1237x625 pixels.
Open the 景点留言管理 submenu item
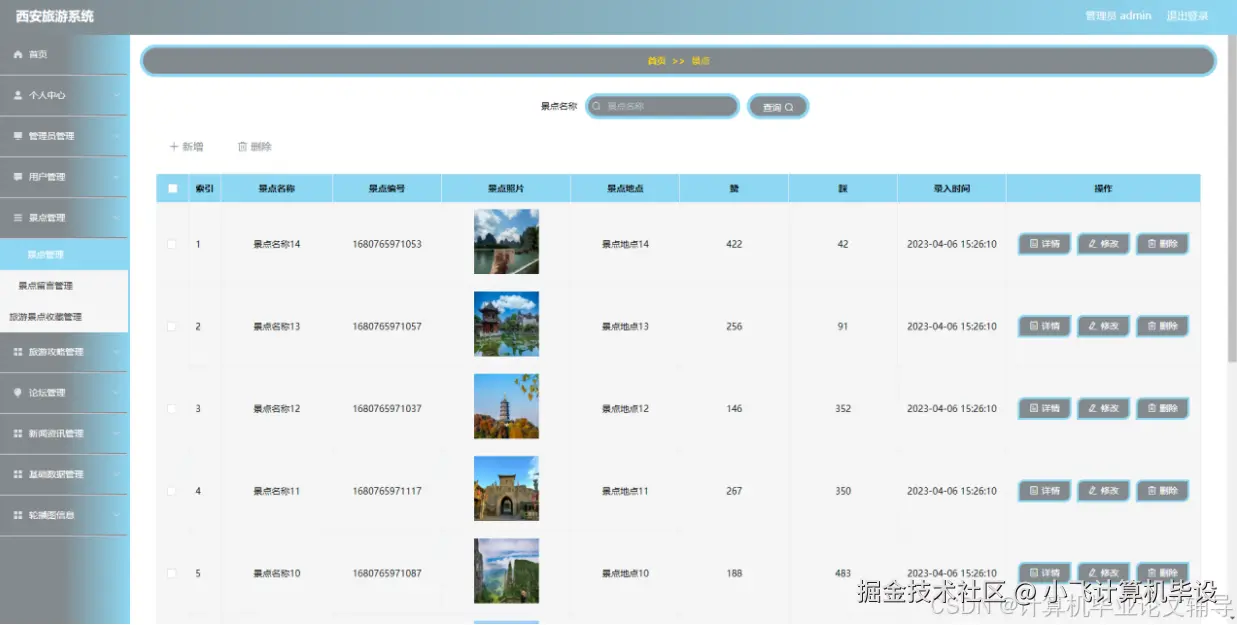pyautogui.click(x=64, y=286)
